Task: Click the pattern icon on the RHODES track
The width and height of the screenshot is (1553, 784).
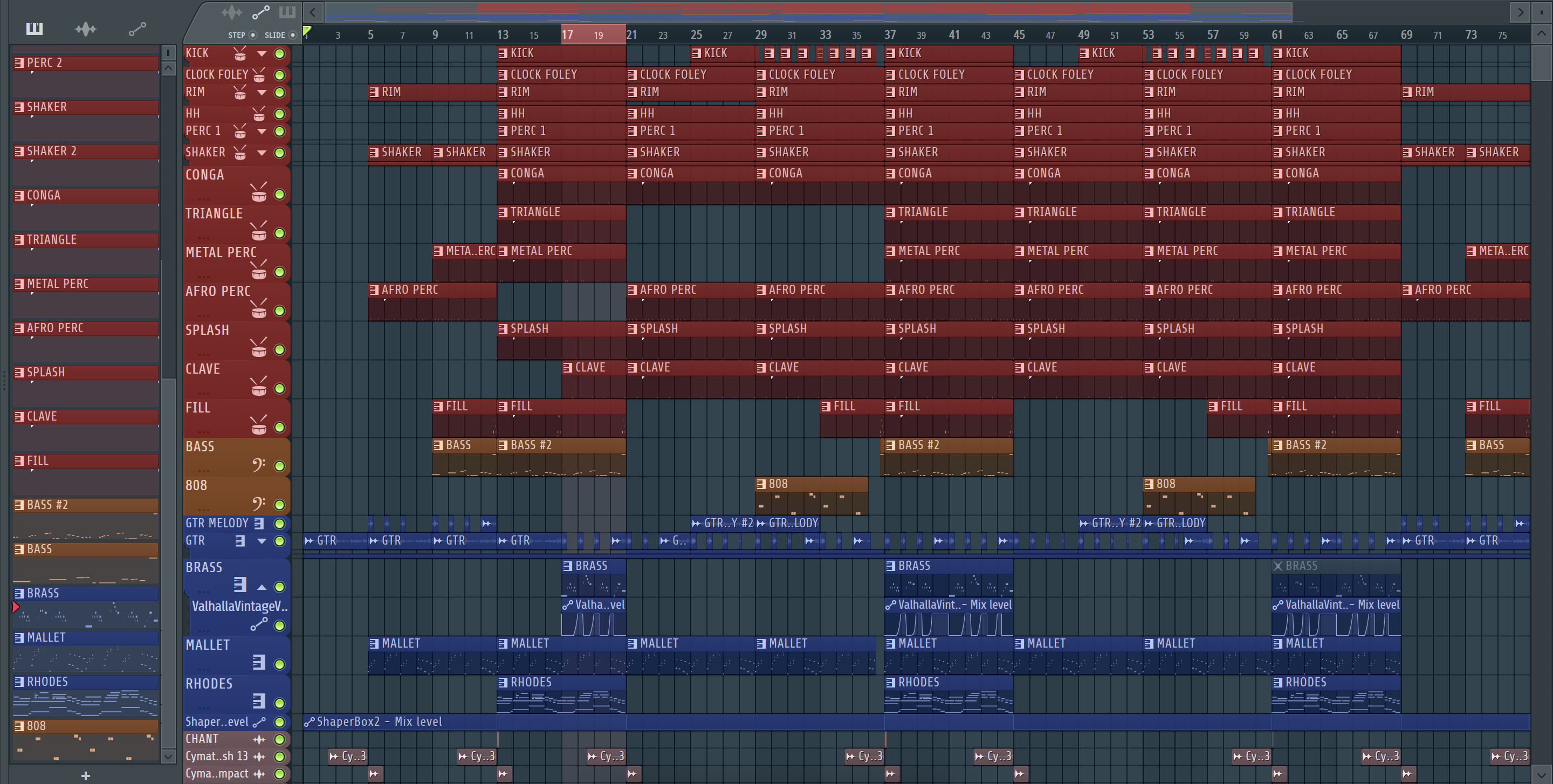Action: (259, 701)
